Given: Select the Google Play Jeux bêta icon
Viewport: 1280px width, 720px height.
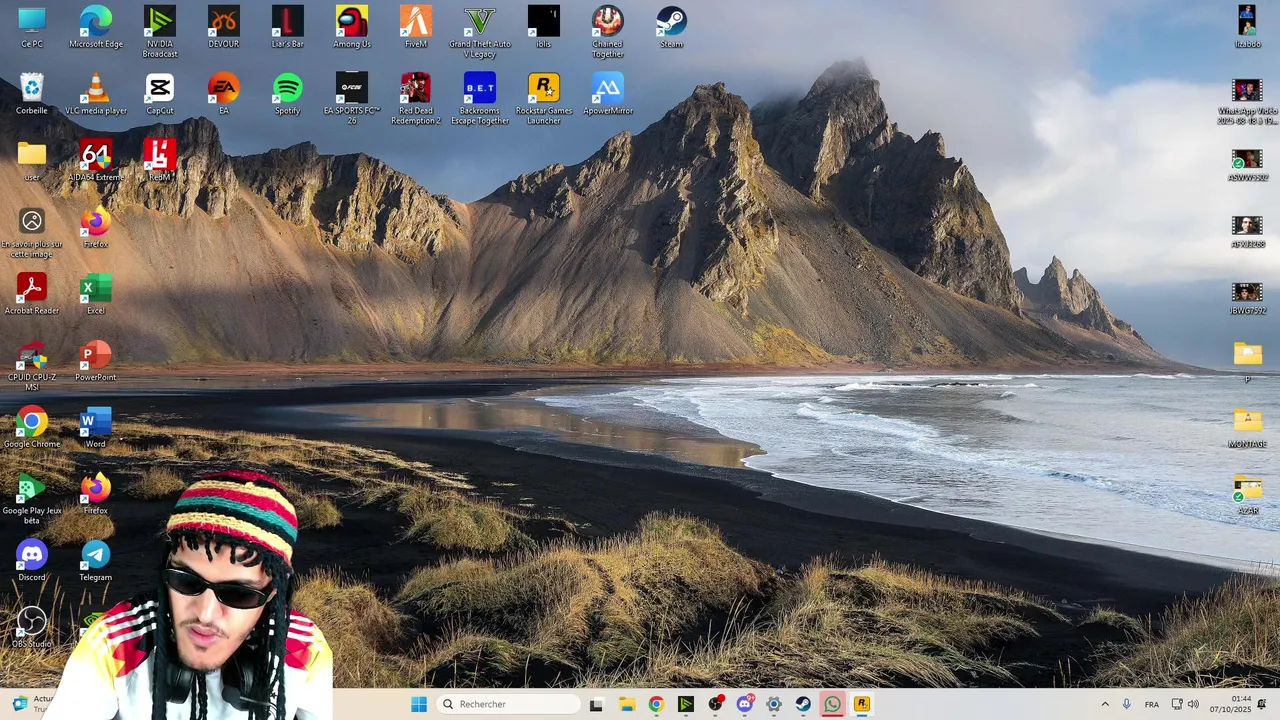Looking at the screenshot, I should point(32,500).
